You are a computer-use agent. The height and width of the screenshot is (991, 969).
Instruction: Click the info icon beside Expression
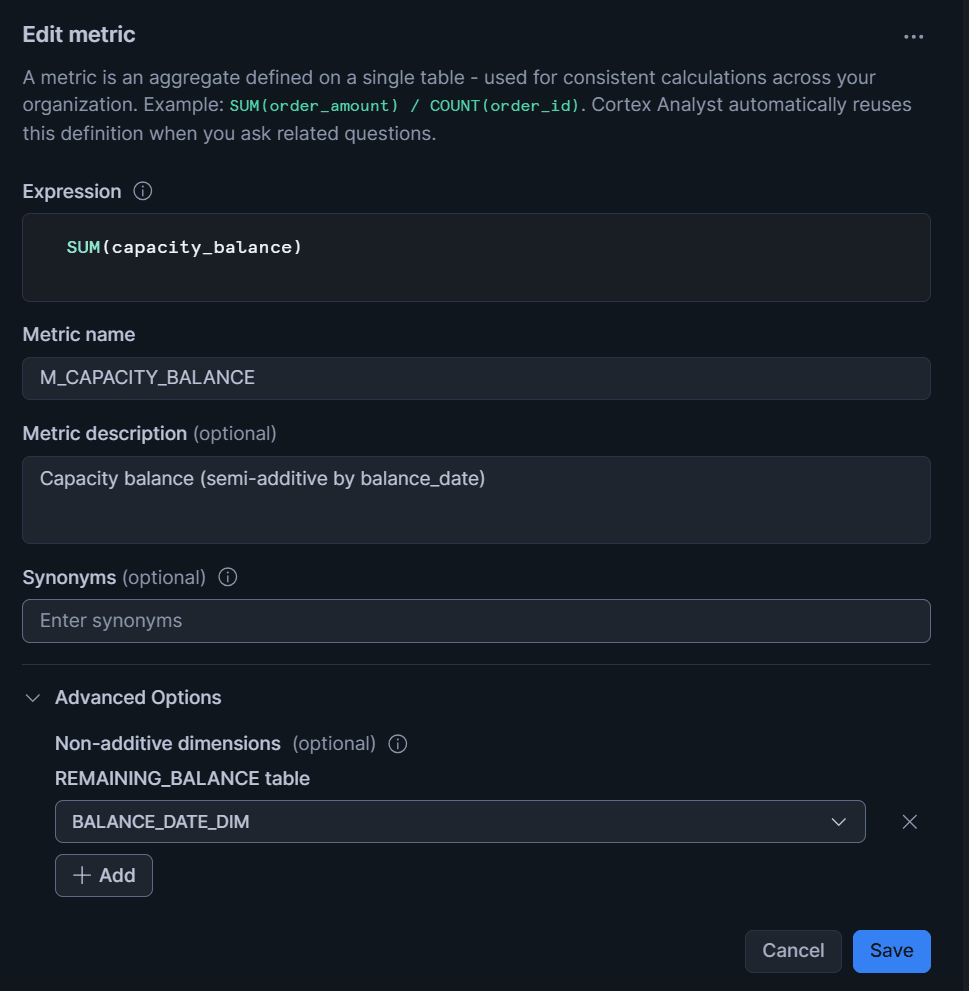coord(143,191)
